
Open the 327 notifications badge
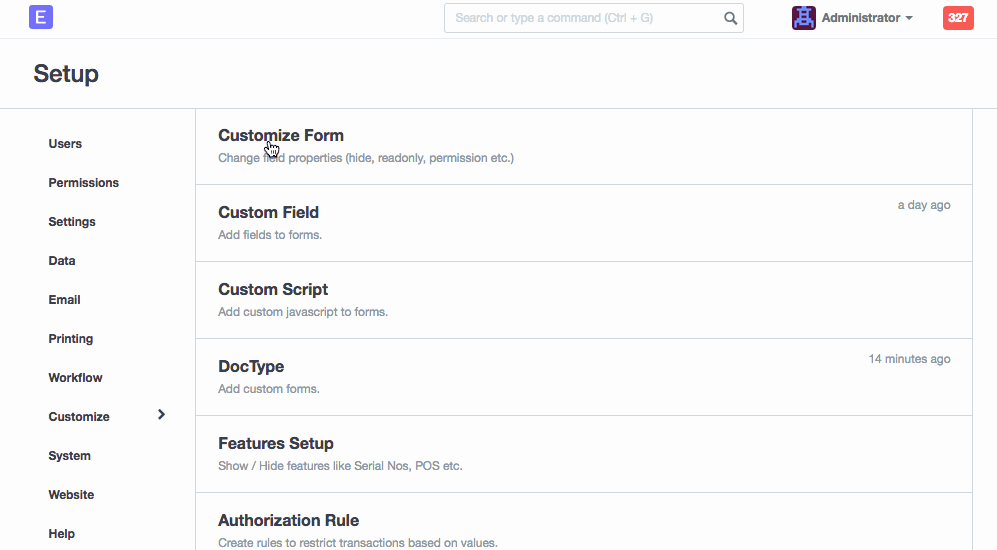point(957,18)
